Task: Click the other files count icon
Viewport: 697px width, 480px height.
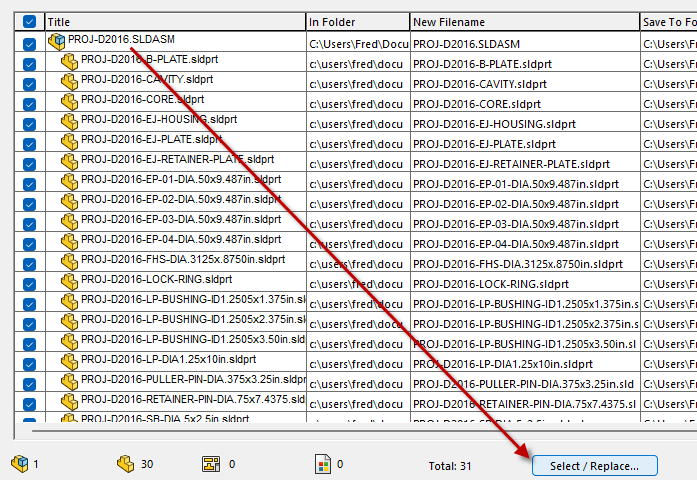Action: 321,464
